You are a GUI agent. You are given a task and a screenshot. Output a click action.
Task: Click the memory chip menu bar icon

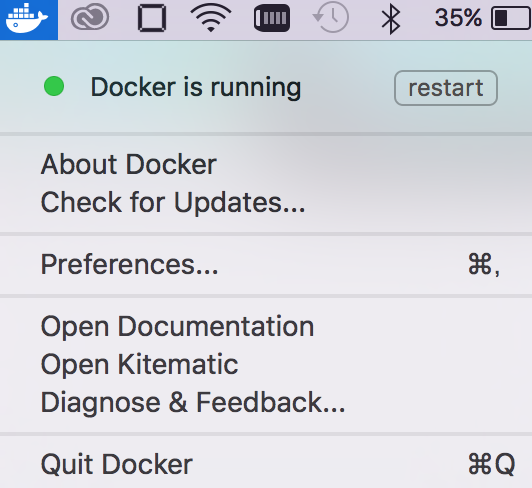tap(272, 18)
